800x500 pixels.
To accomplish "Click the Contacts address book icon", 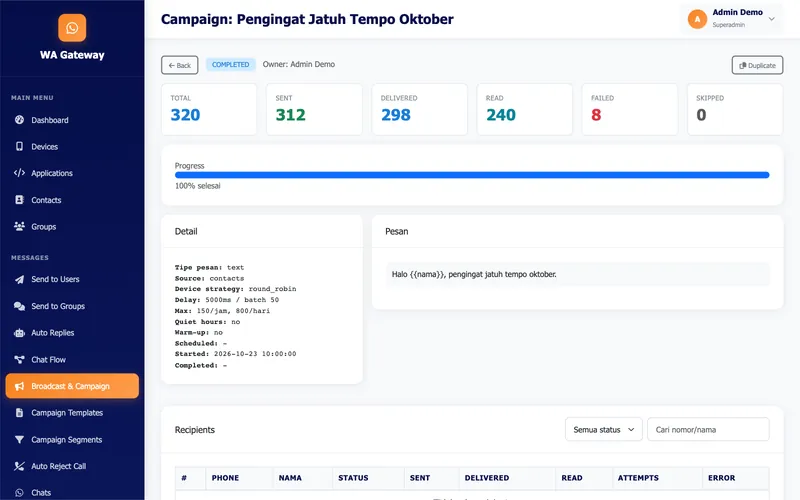I will click(19, 200).
